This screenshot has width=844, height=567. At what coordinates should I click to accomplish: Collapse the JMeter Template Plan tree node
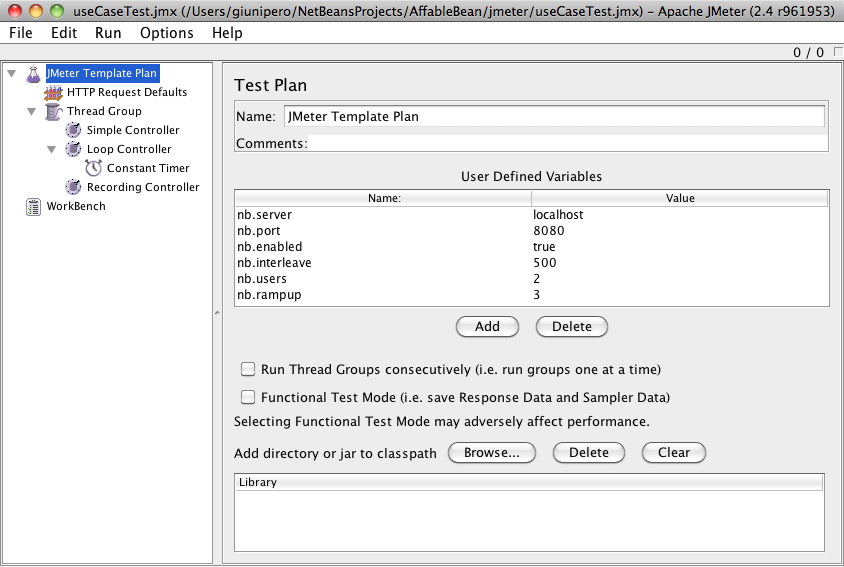click(x=11, y=73)
